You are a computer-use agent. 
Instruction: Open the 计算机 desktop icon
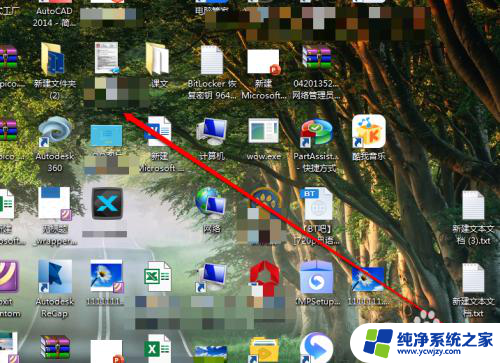[212, 131]
